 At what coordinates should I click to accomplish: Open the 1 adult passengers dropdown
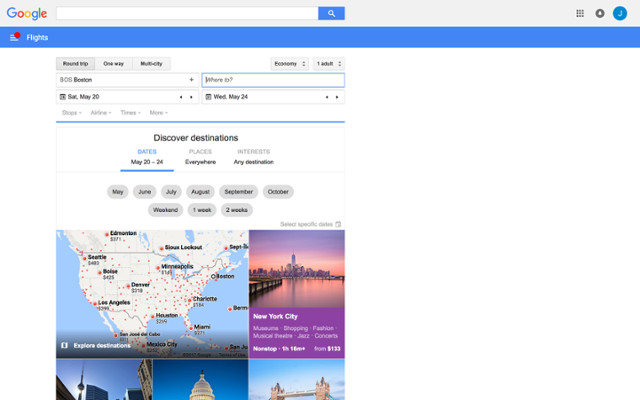(x=329, y=64)
